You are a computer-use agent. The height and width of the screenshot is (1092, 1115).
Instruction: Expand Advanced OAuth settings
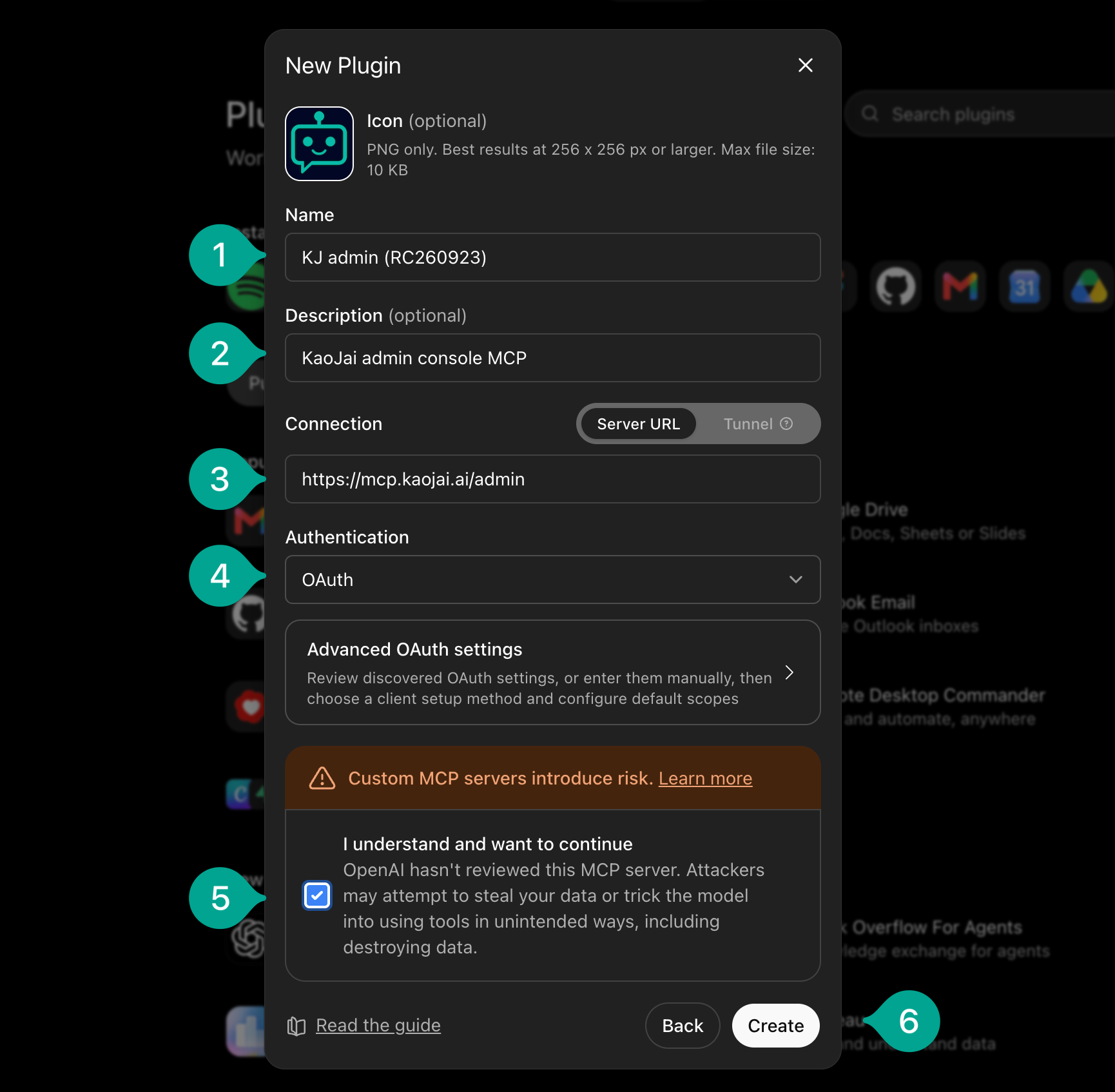[x=553, y=672]
